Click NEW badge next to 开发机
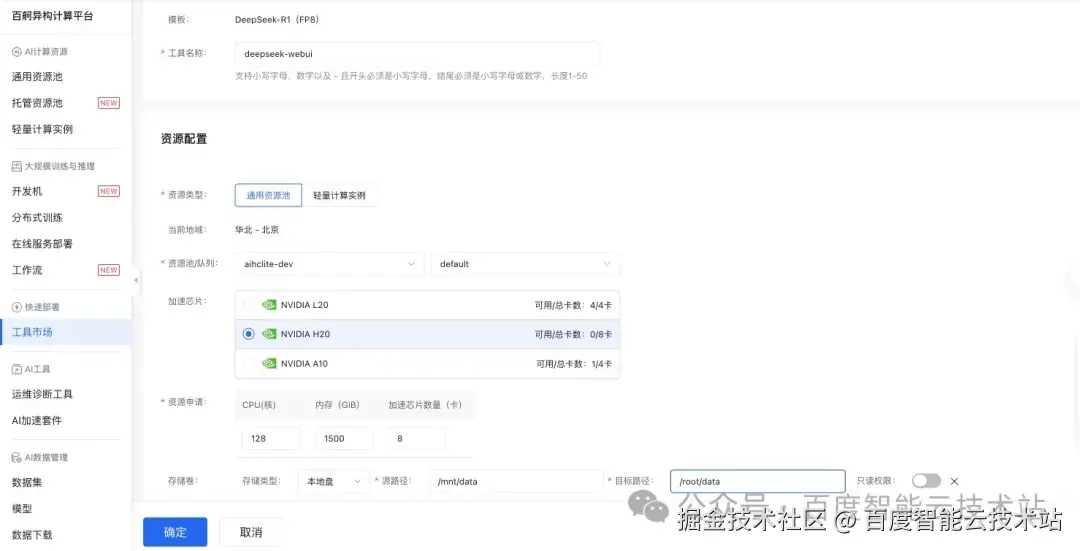Viewport: 1080px width, 551px height. [x=109, y=191]
